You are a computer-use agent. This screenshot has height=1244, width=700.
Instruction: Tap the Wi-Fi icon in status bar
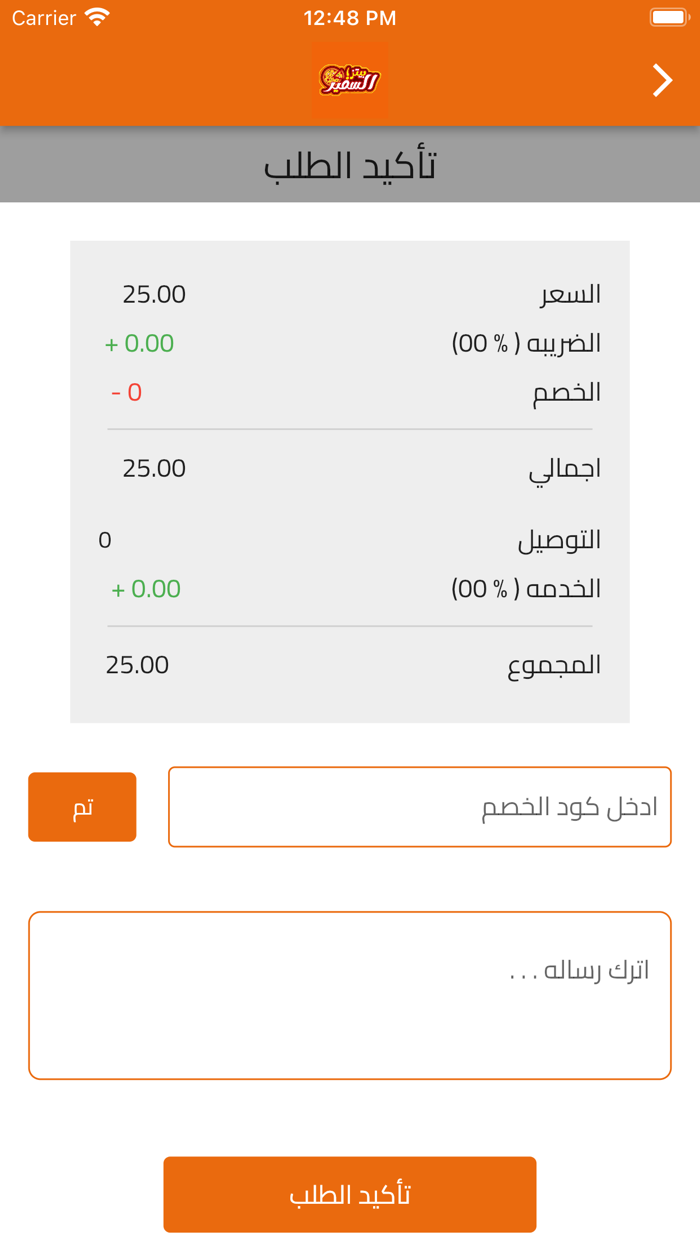[x=97, y=17]
